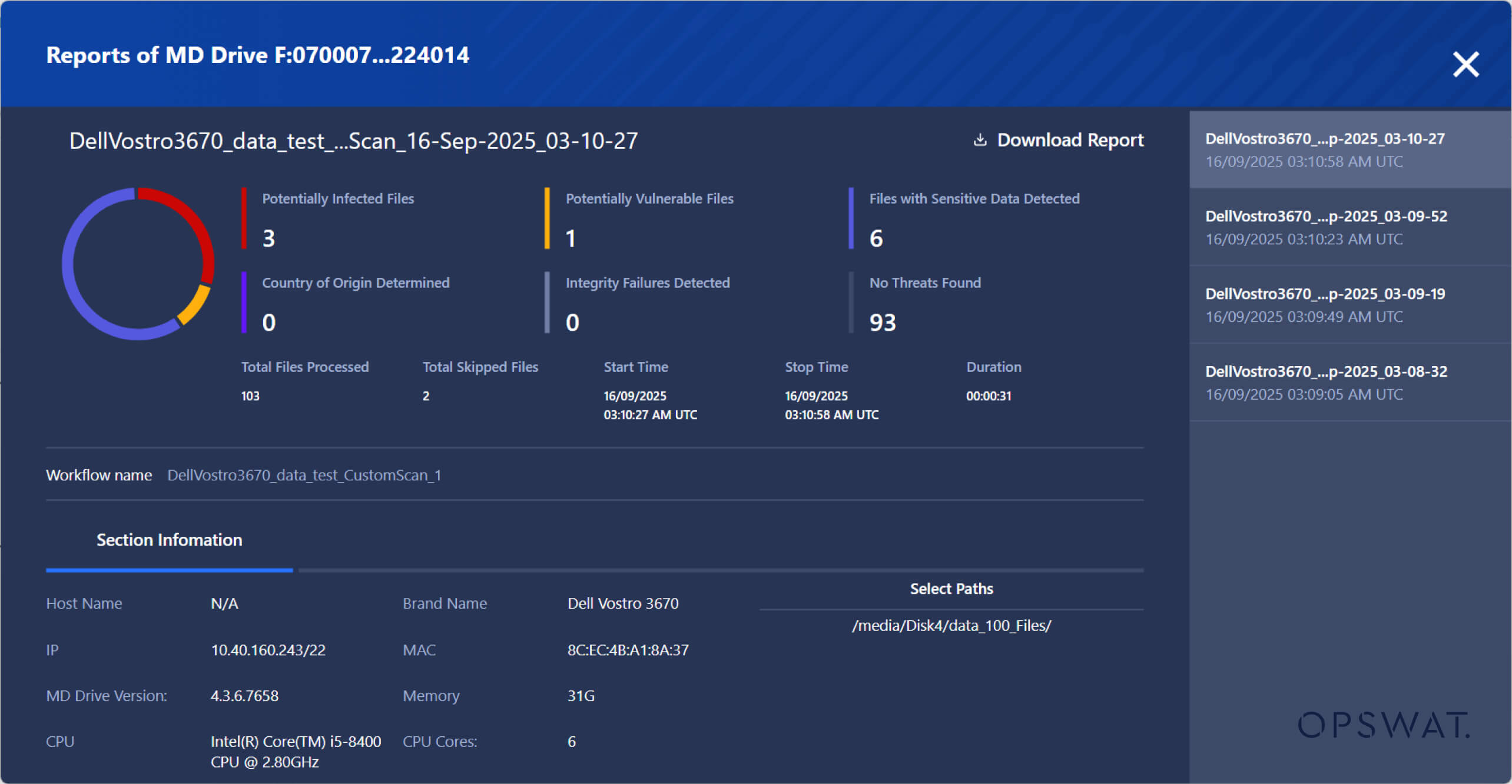The width and height of the screenshot is (1512, 784).
Task: Click the Files with Sensitive Data purple indicator
Action: [x=850, y=219]
